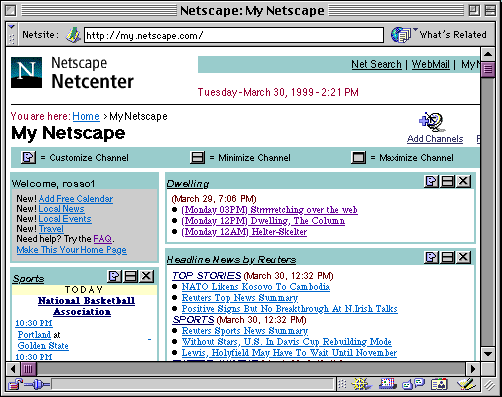Open Navigator from the component bar
Image resolution: width=502 pixels, height=397 pixels.
(x=362, y=384)
